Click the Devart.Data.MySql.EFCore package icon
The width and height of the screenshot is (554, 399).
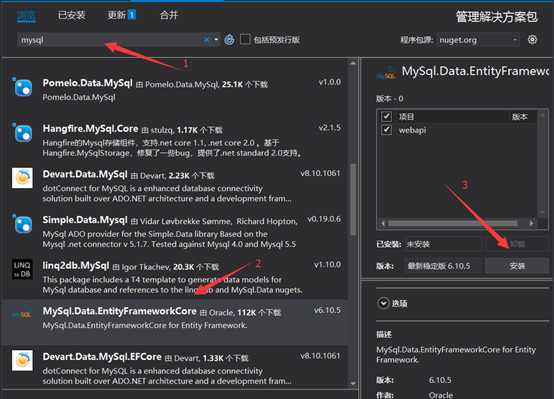[22, 360]
